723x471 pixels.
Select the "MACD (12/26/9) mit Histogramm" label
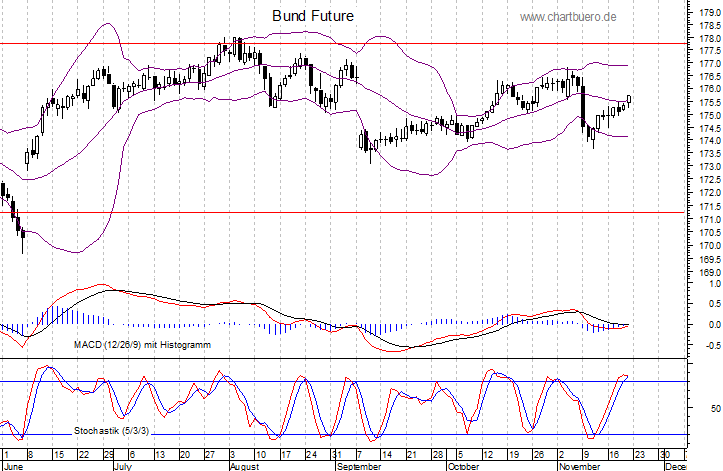tap(142, 345)
